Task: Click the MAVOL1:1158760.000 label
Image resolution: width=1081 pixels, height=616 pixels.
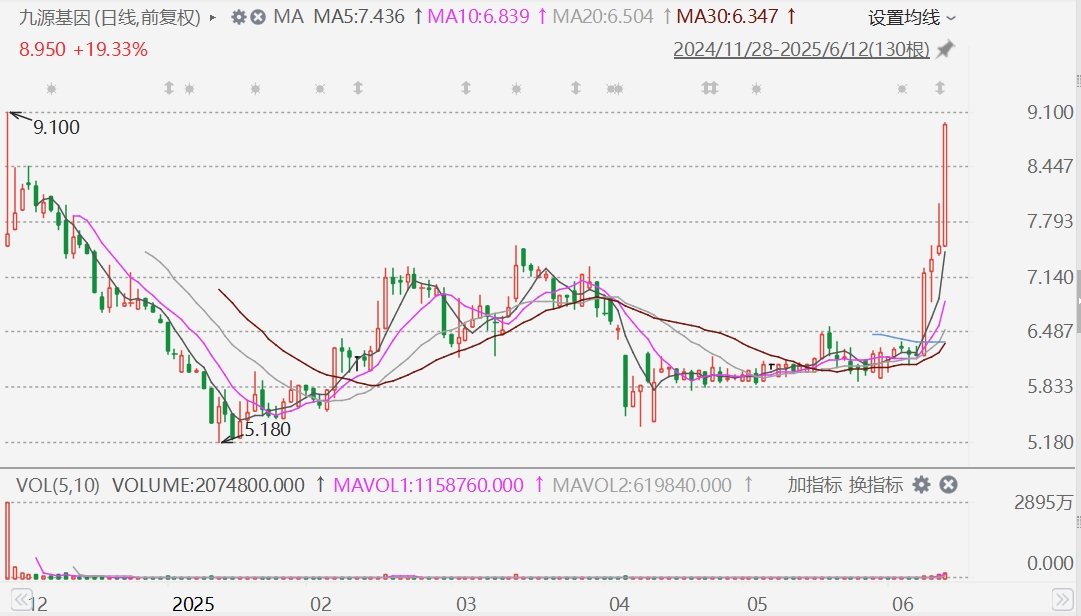Action: 429,485
